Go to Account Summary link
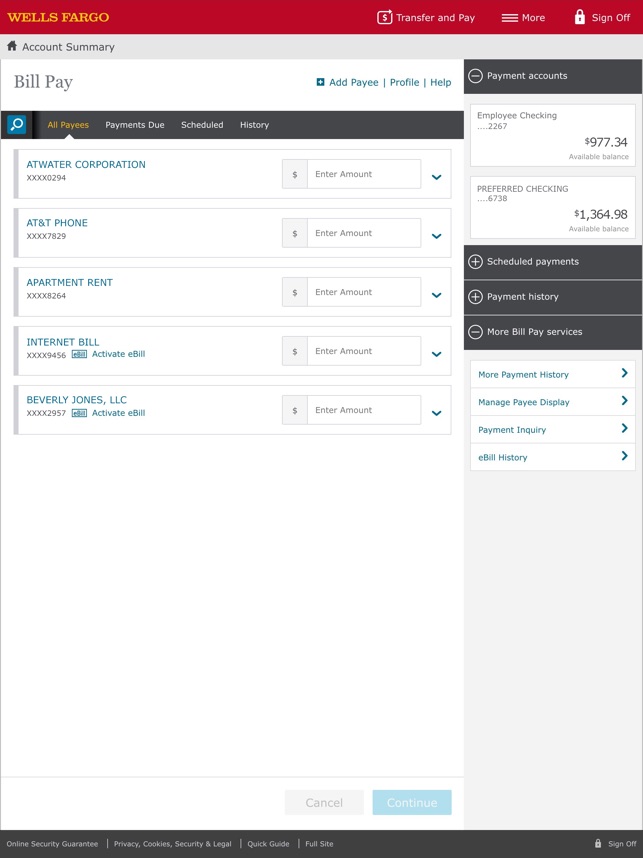The height and width of the screenshot is (858, 643). (68, 47)
